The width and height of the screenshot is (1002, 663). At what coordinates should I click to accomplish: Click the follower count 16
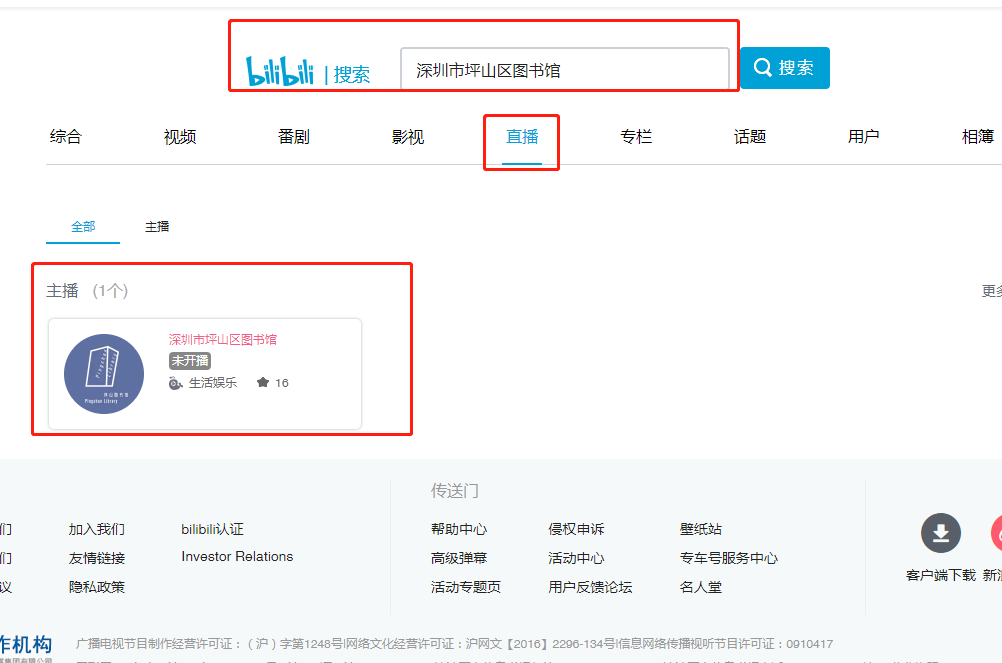pyautogui.click(x=282, y=383)
